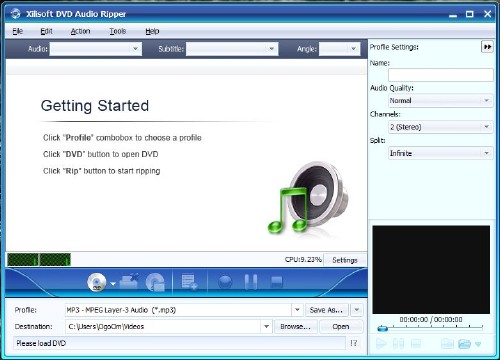
Task: Click the Save As... button
Action: [x=326, y=310]
